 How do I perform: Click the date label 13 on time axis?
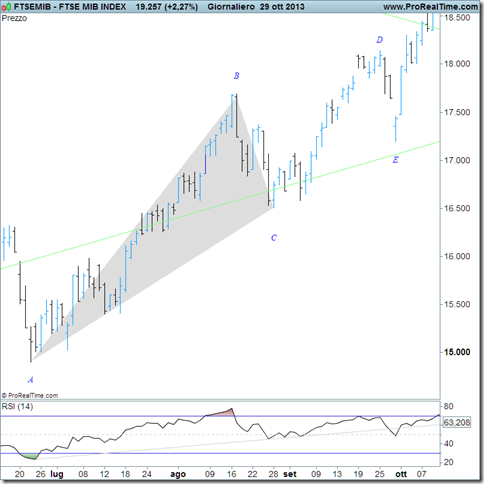[x=337, y=474]
